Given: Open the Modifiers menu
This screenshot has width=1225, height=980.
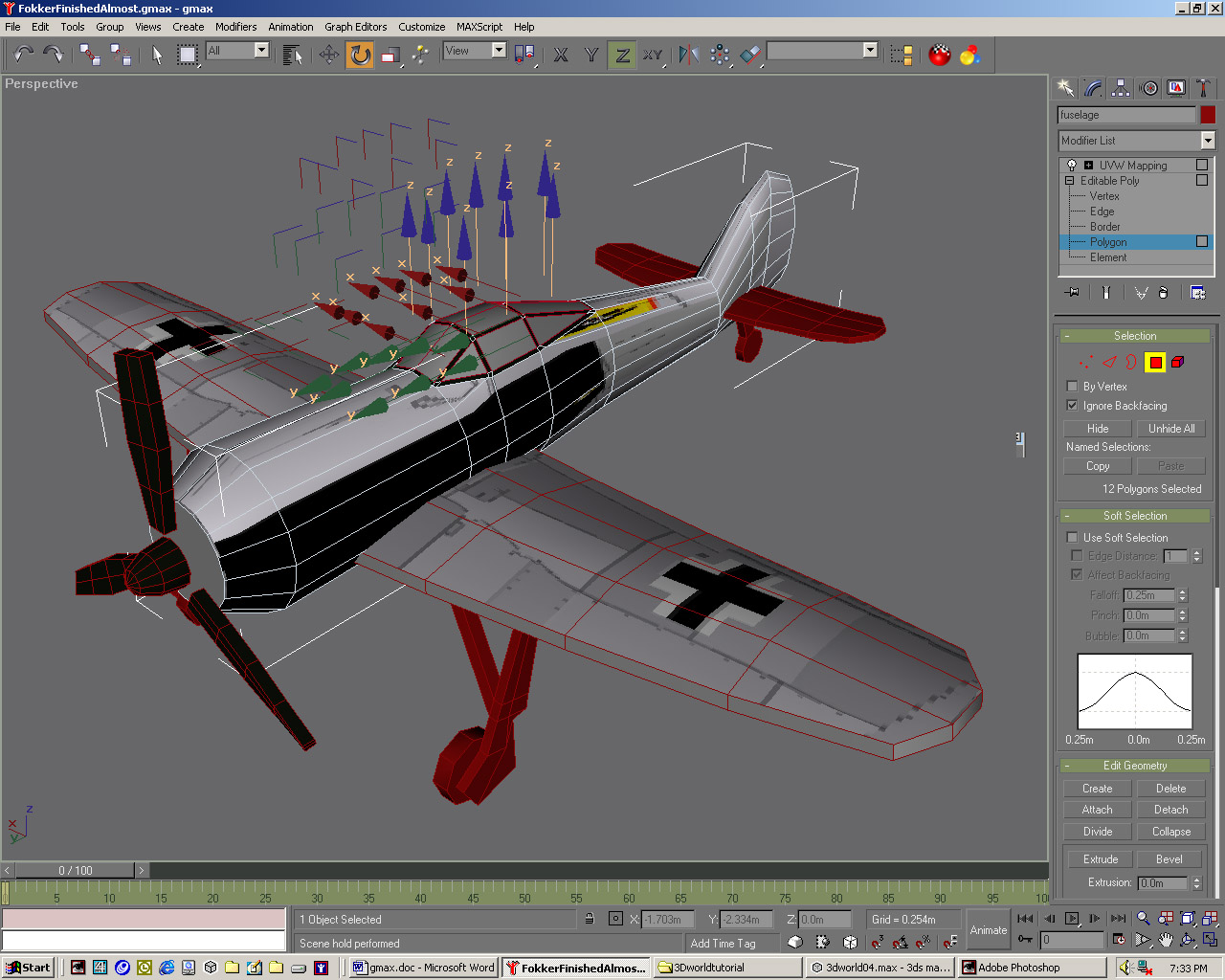Looking at the screenshot, I should pos(235,27).
